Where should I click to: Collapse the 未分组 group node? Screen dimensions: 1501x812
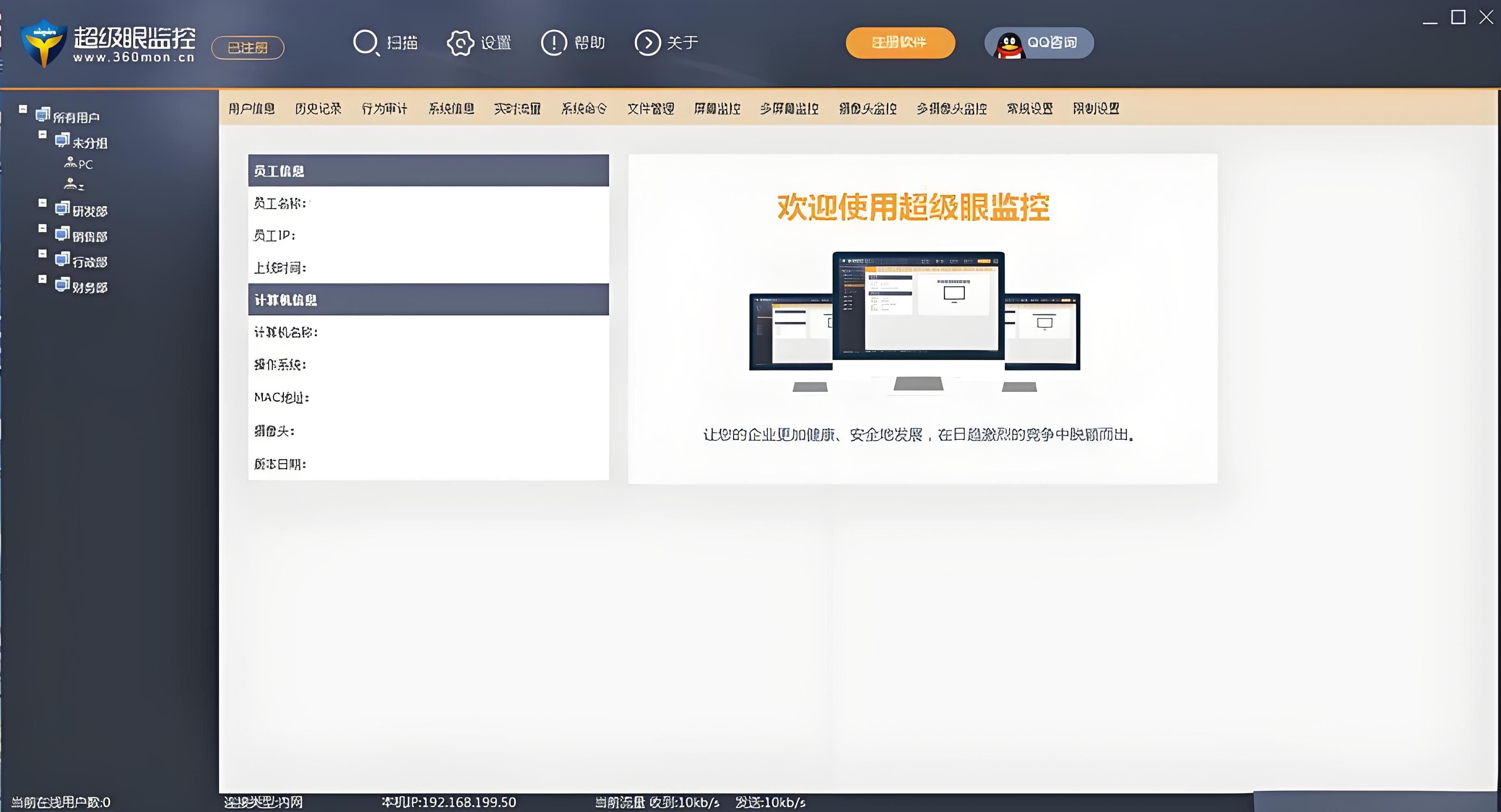tap(43, 134)
